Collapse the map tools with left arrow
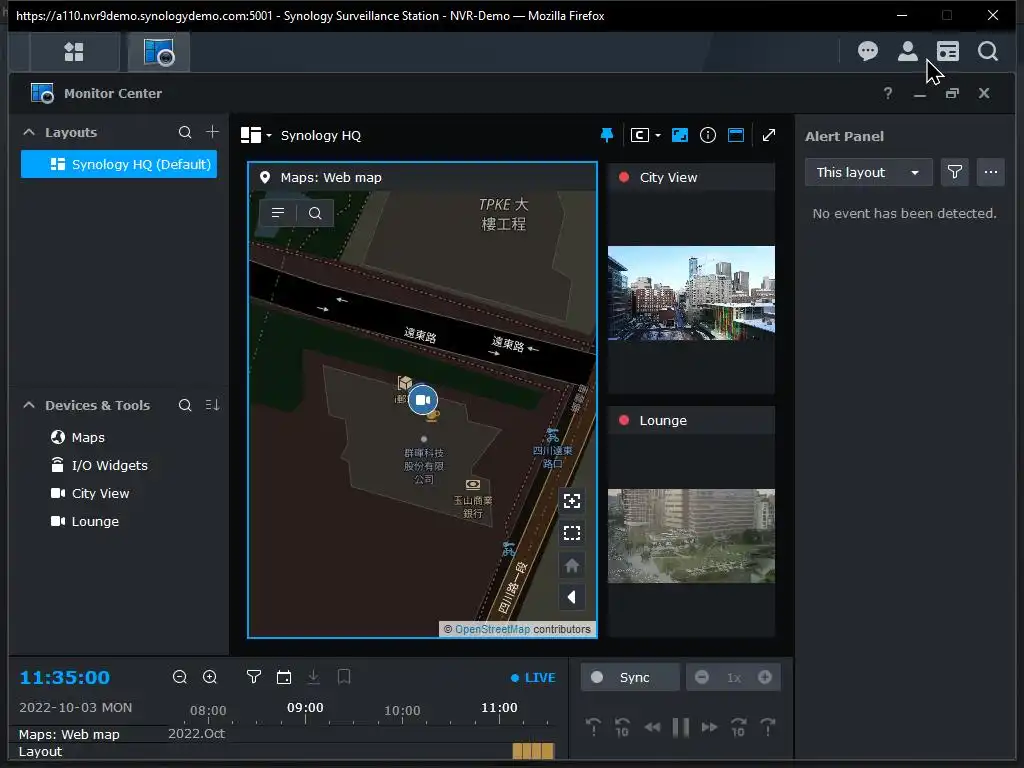This screenshot has height=768, width=1024. click(571, 597)
